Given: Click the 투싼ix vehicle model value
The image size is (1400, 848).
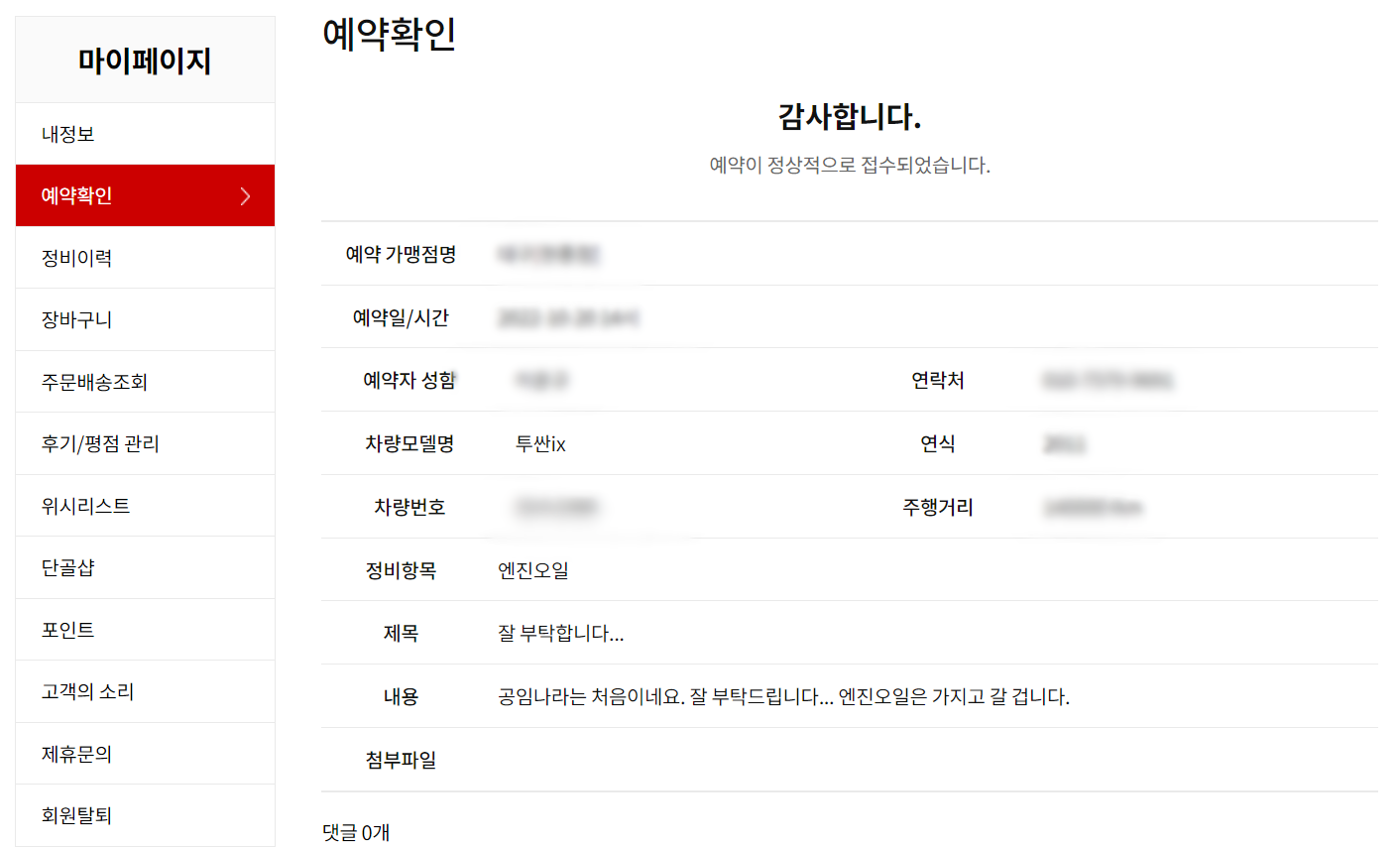Looking at the screenshot, I should tap(540, 444).
